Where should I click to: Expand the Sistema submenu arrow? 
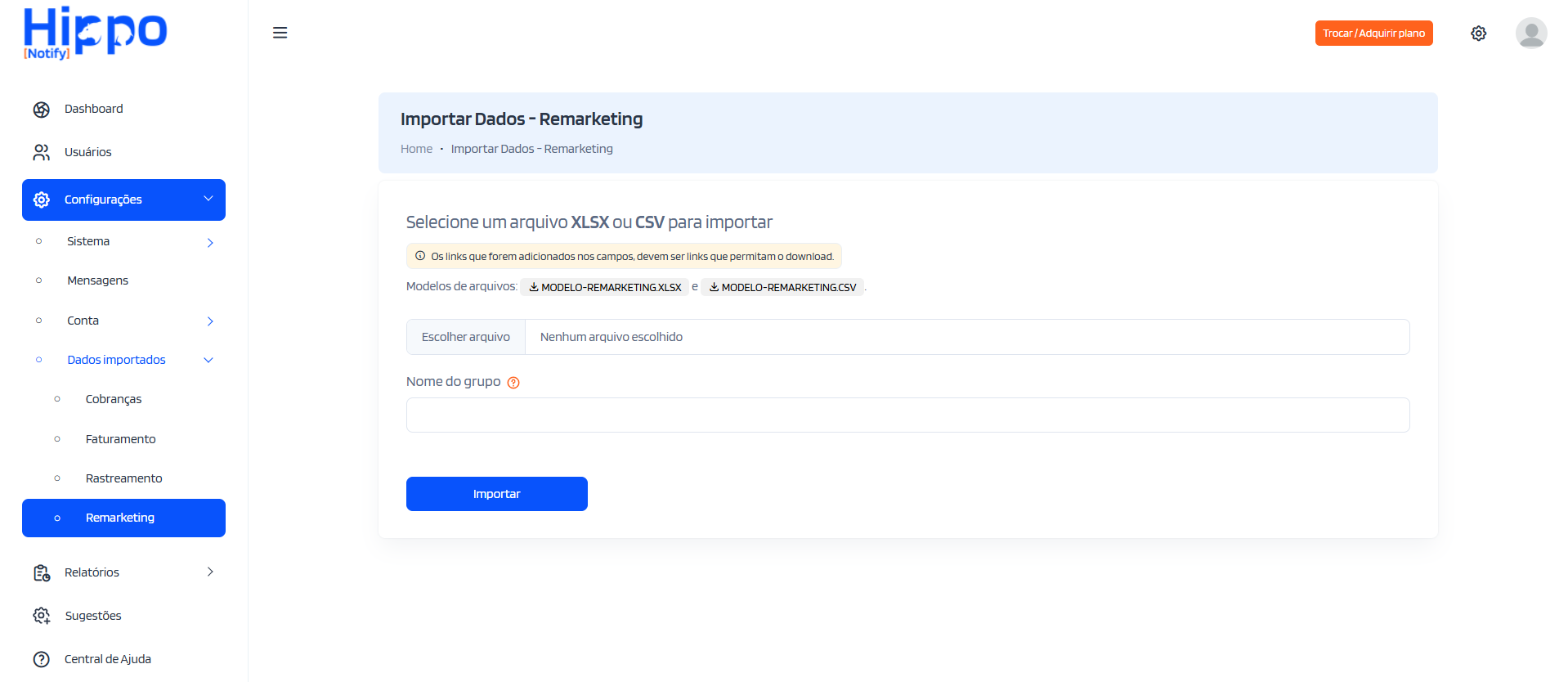click(210, 242)
